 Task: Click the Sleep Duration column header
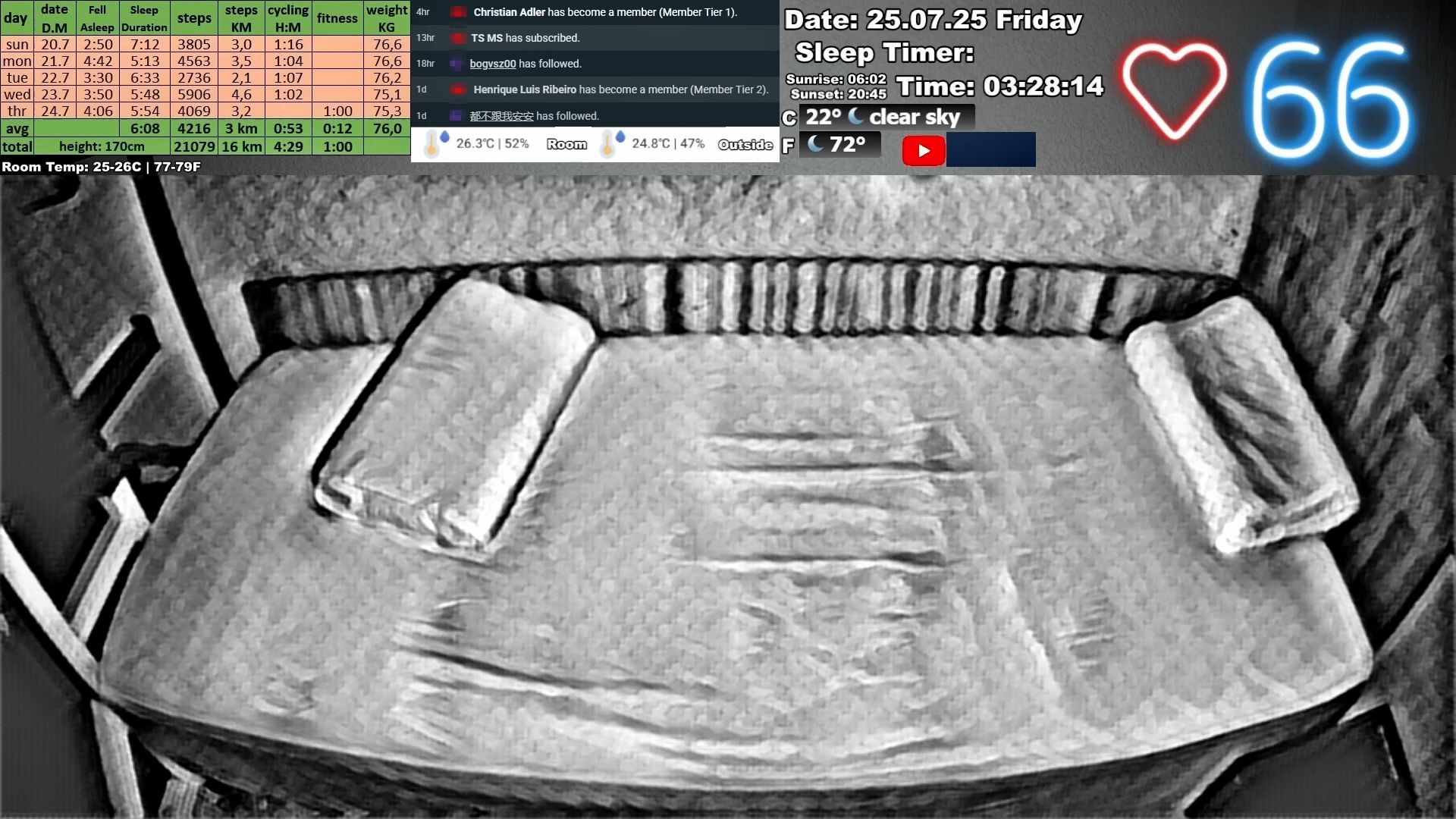(144, 18)
